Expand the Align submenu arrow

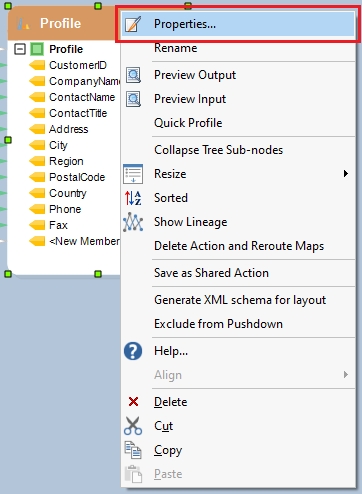point(346,375)
